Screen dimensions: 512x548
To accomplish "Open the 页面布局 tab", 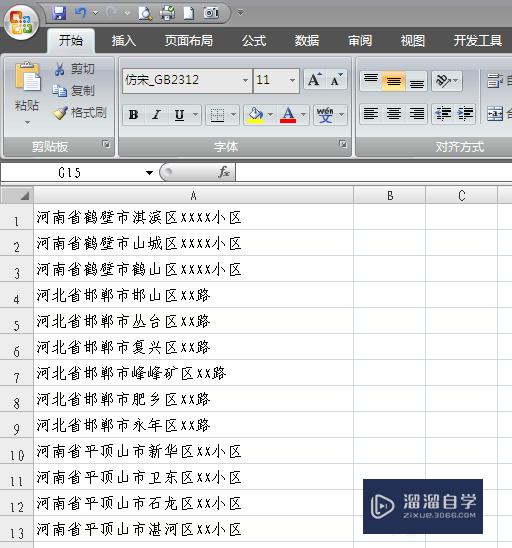I will click(x=189, y=41).
